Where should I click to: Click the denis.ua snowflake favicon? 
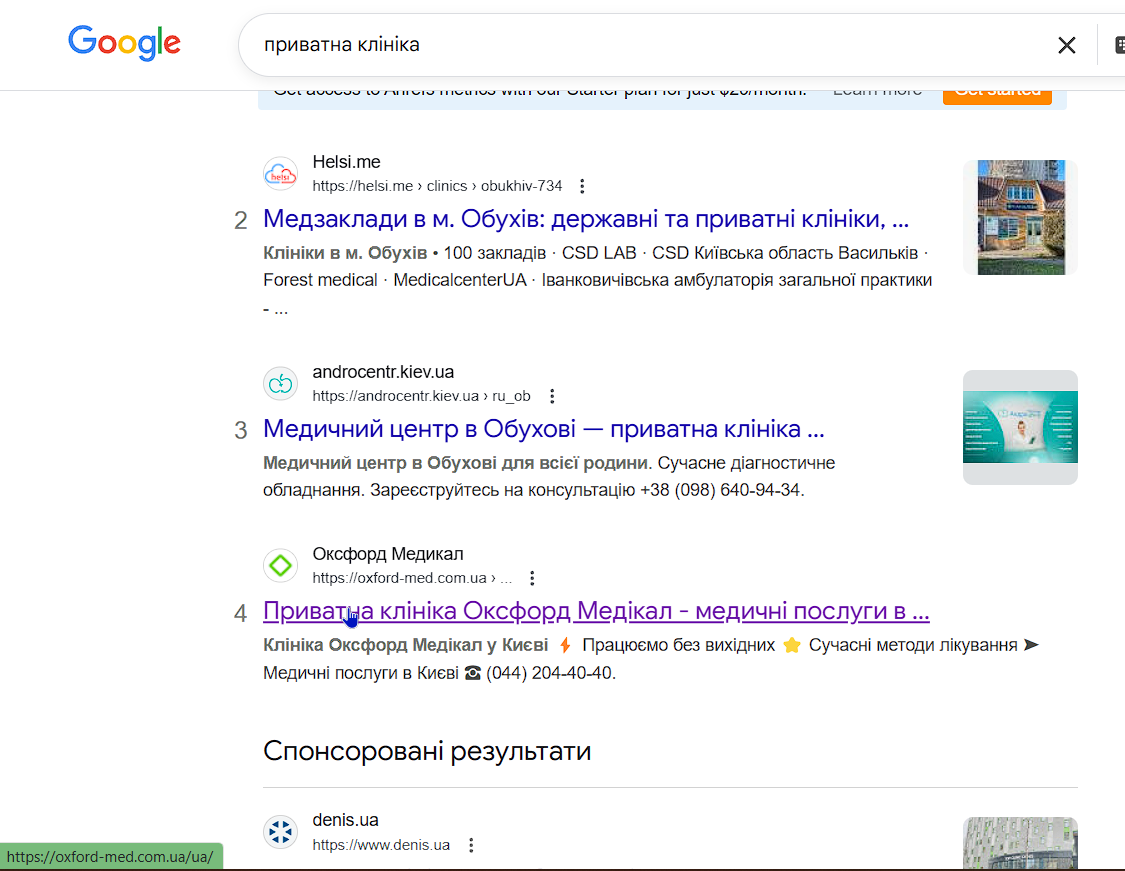pos(281,832)
